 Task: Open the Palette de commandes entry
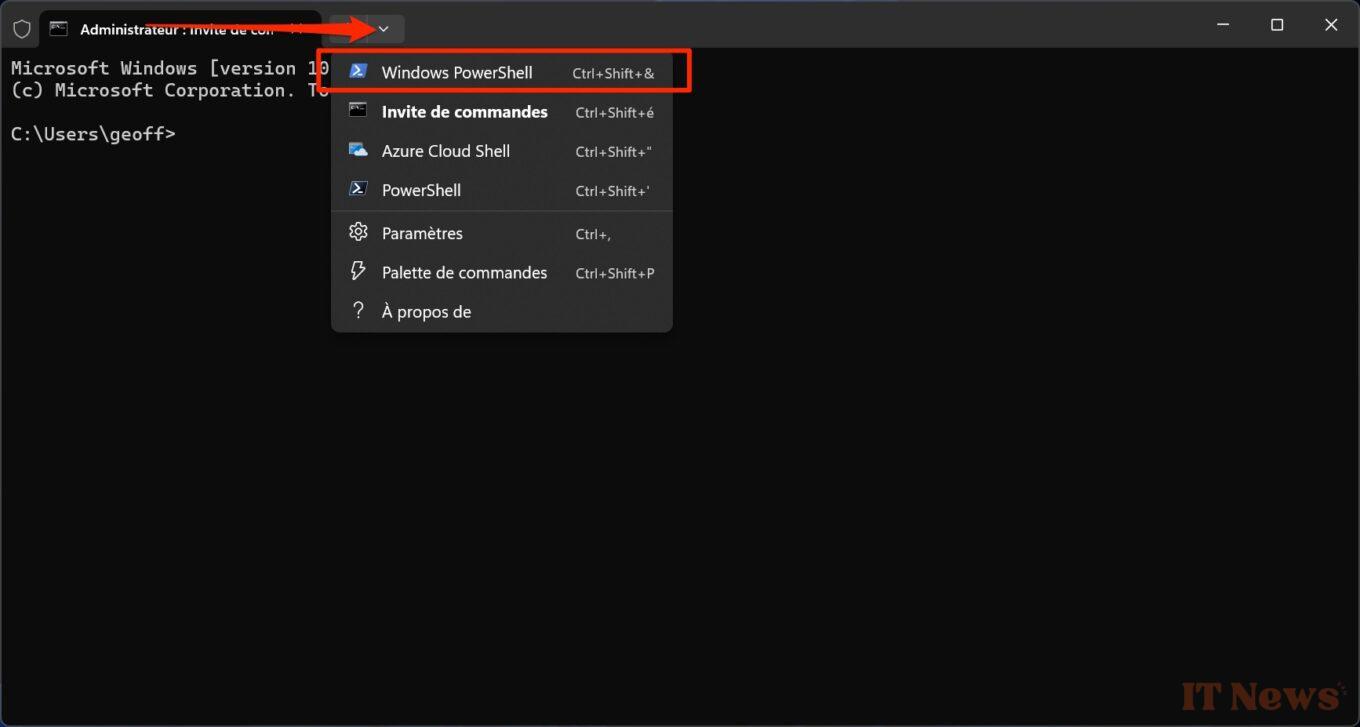tap(464, 271)
